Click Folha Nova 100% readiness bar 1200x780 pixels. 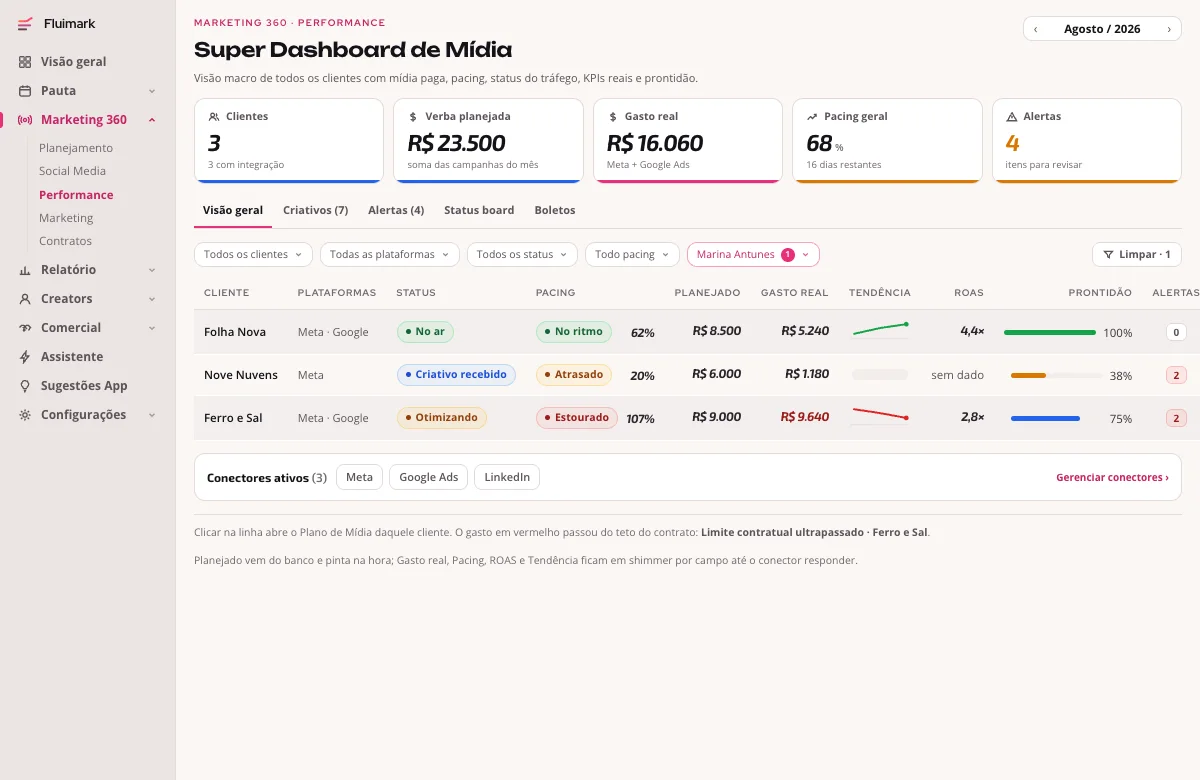[x=1050, y=332]
